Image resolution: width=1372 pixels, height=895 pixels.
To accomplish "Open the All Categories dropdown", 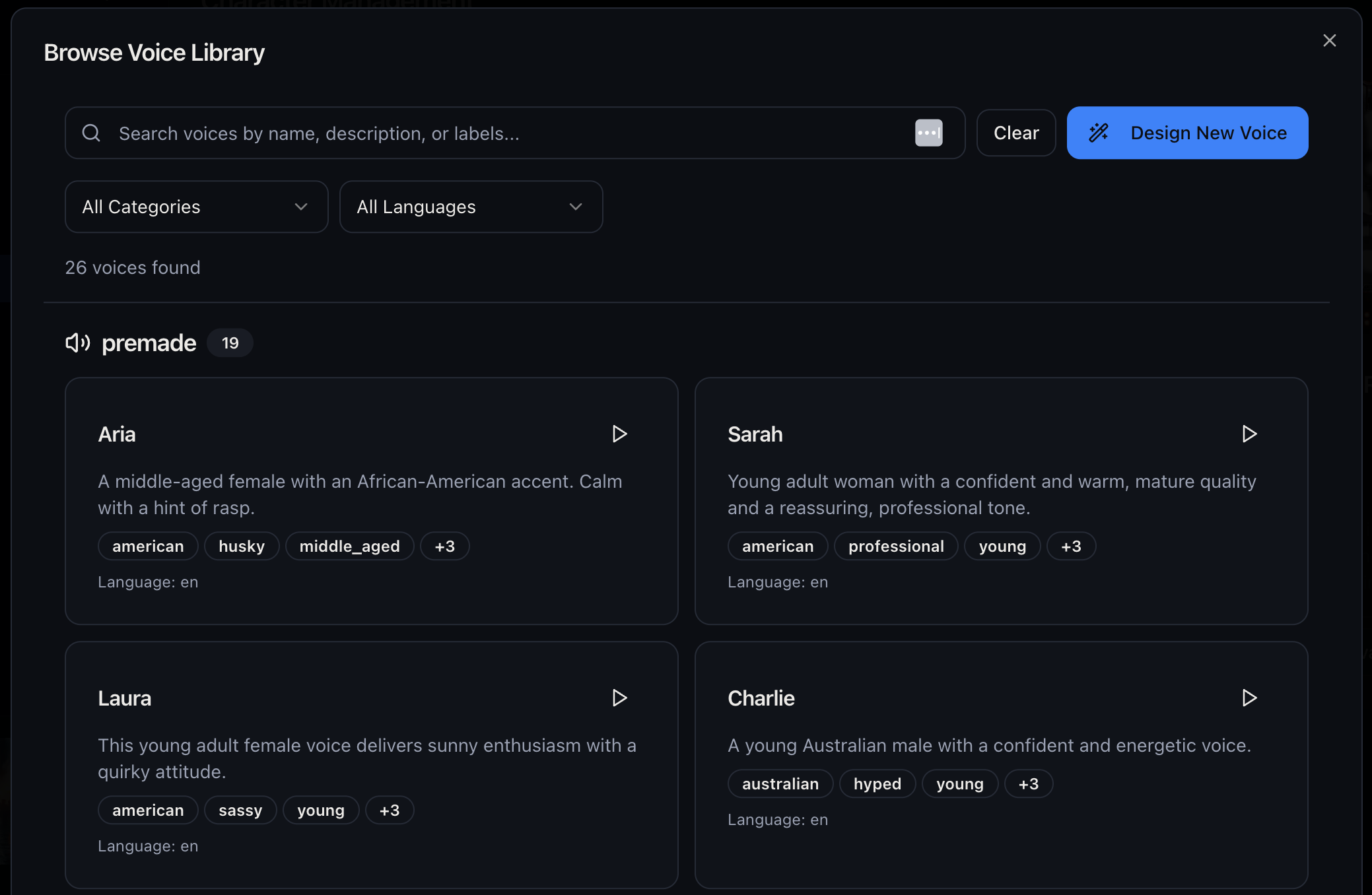I will (x=196, y=207).
